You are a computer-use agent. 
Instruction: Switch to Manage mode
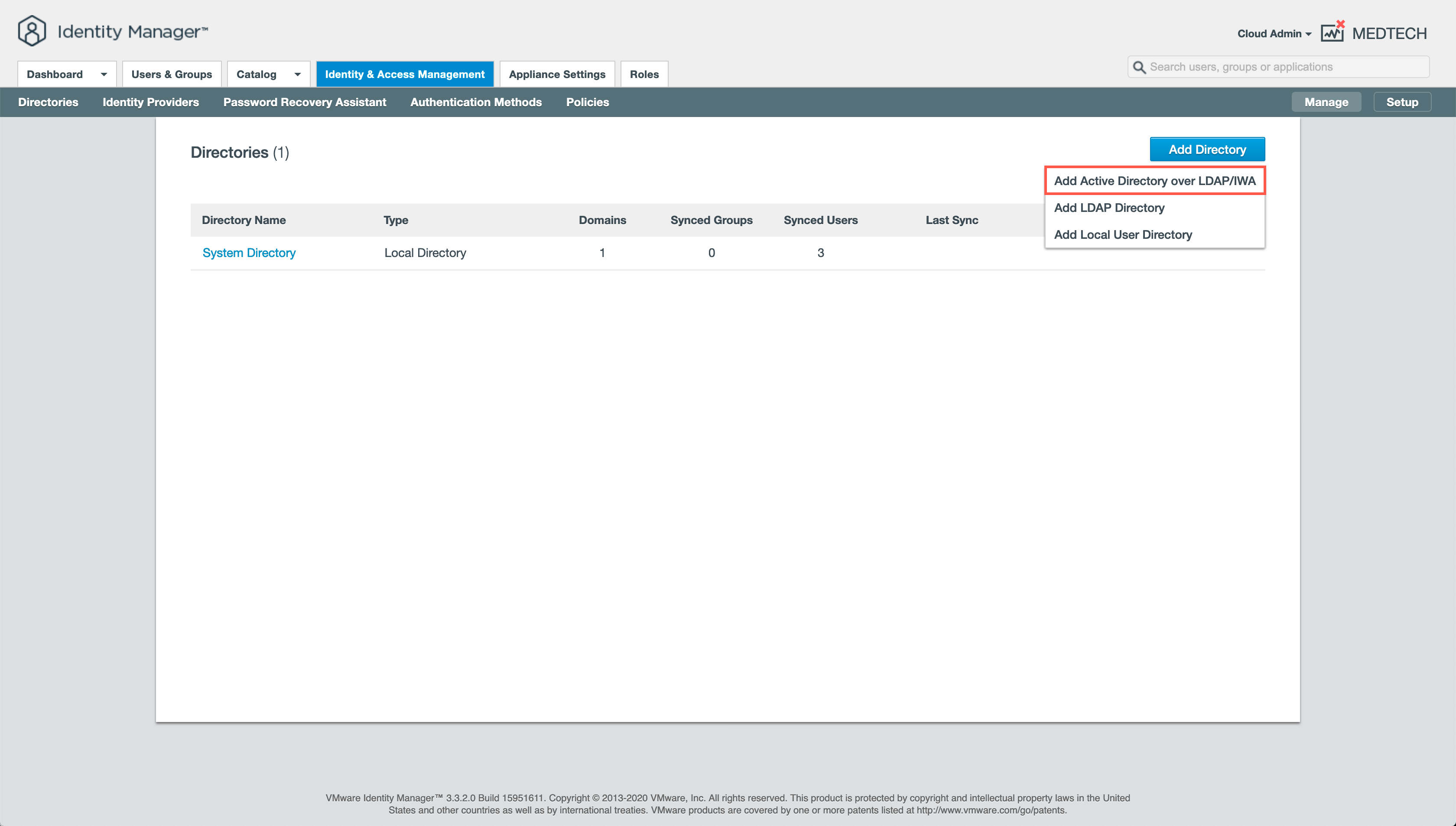click(1326, 102)
